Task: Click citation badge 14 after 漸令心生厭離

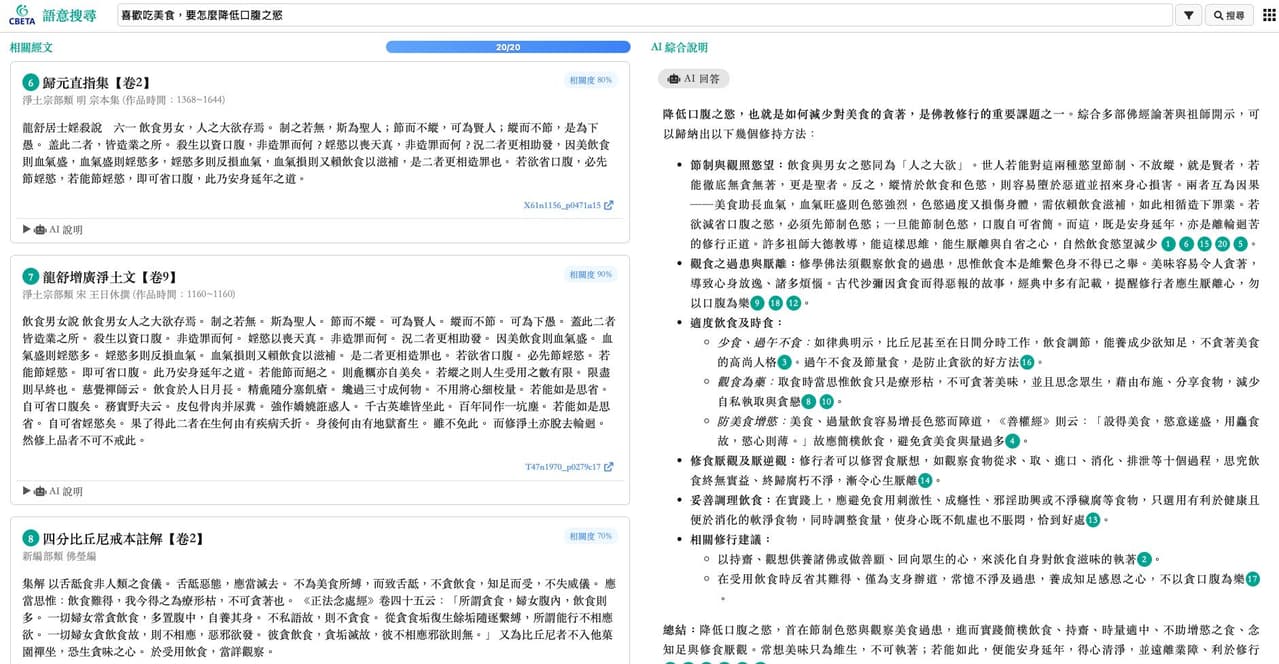Action: tap(924, 480)
